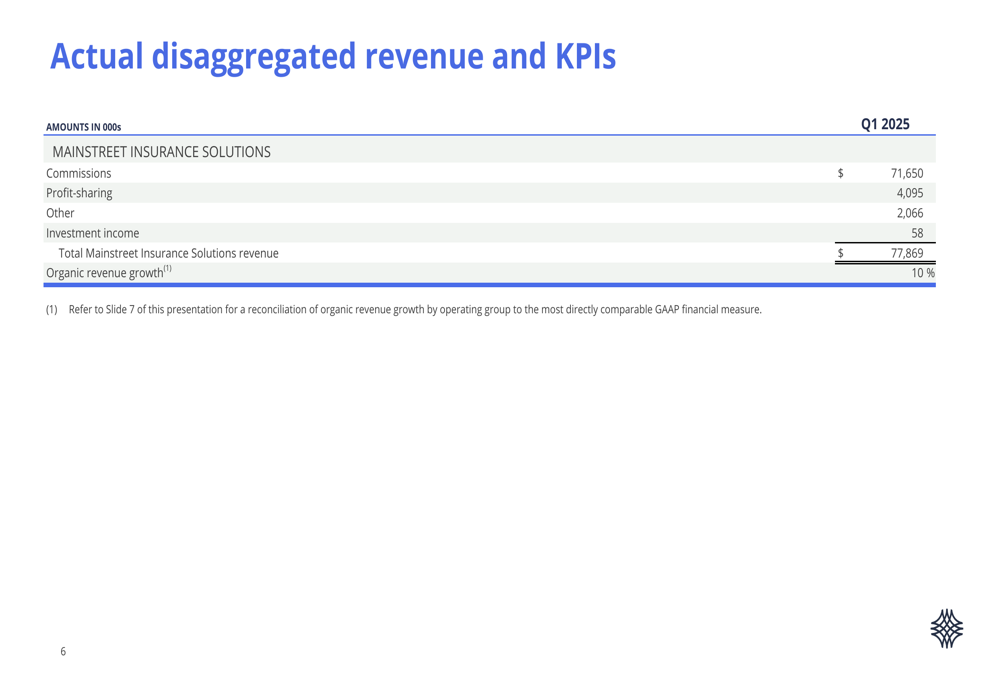Select the 'MAINSTREET INSURANCE SOLUTIONS' section heading
The image size is (1000, 685).
click(161, 152)
